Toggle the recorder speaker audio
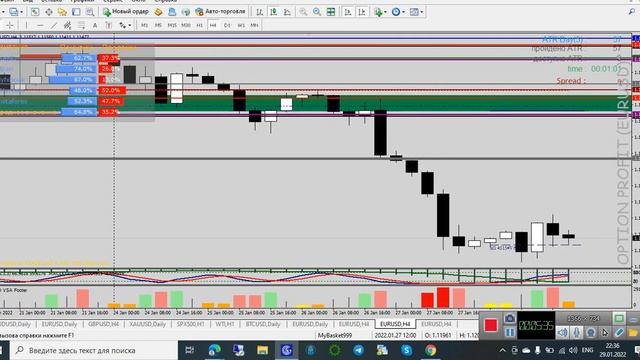This screenshot has width=640, height=360. pyautogui.click(x=562, y=333)
